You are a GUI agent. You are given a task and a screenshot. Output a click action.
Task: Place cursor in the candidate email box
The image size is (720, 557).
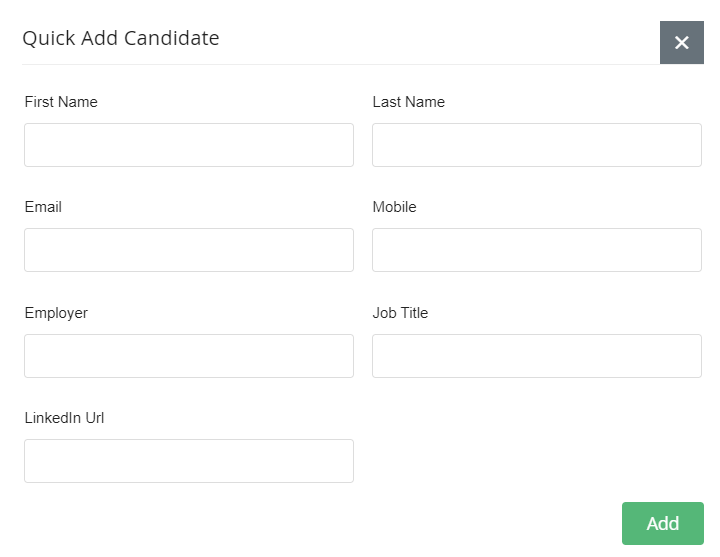pos(189,250)
